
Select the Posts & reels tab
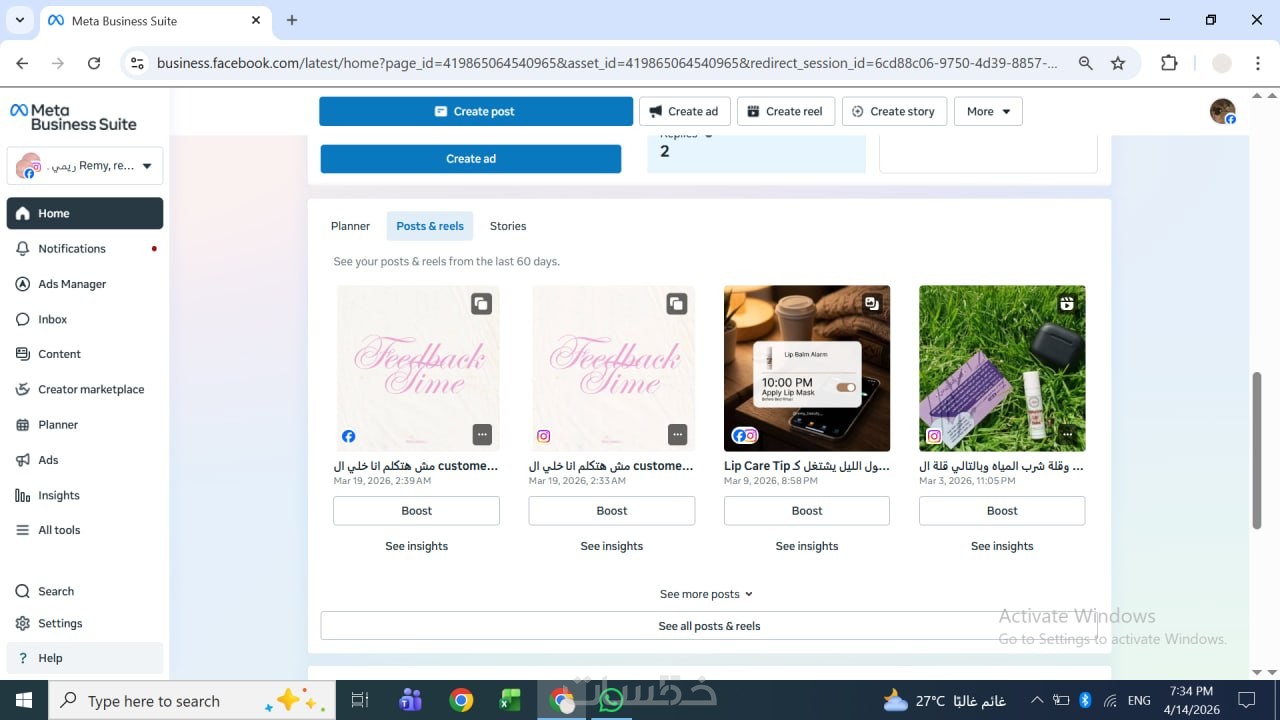pos(430,226)
